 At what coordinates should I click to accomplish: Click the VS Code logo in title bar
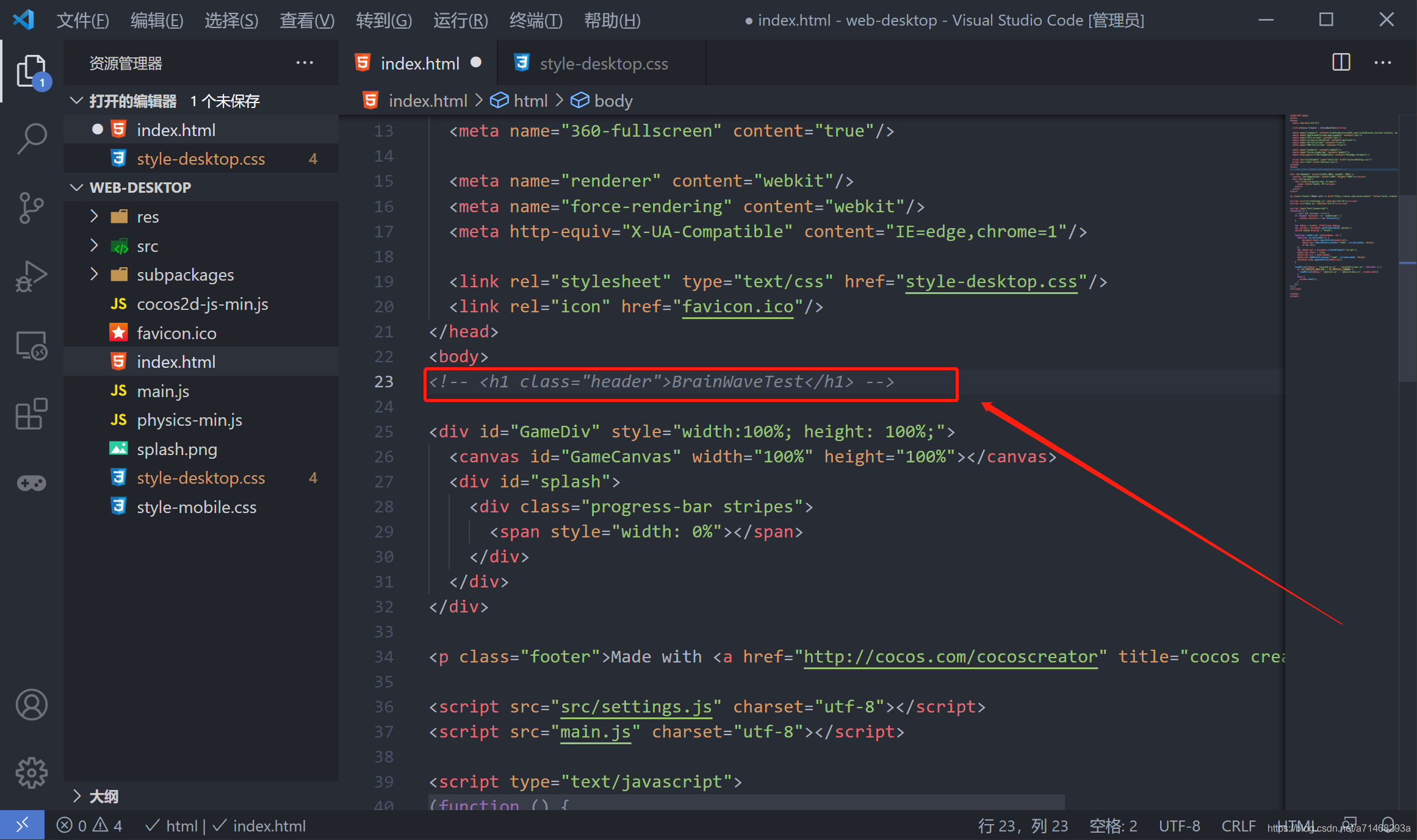click(23, 20)
